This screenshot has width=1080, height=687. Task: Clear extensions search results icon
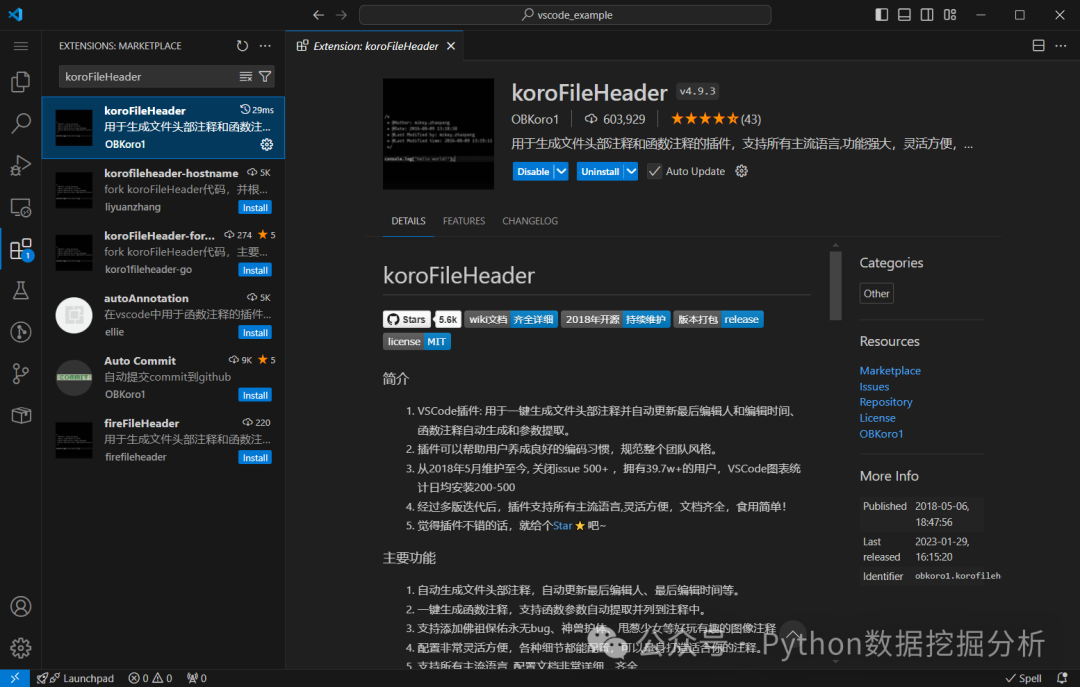tap(246, 76)
